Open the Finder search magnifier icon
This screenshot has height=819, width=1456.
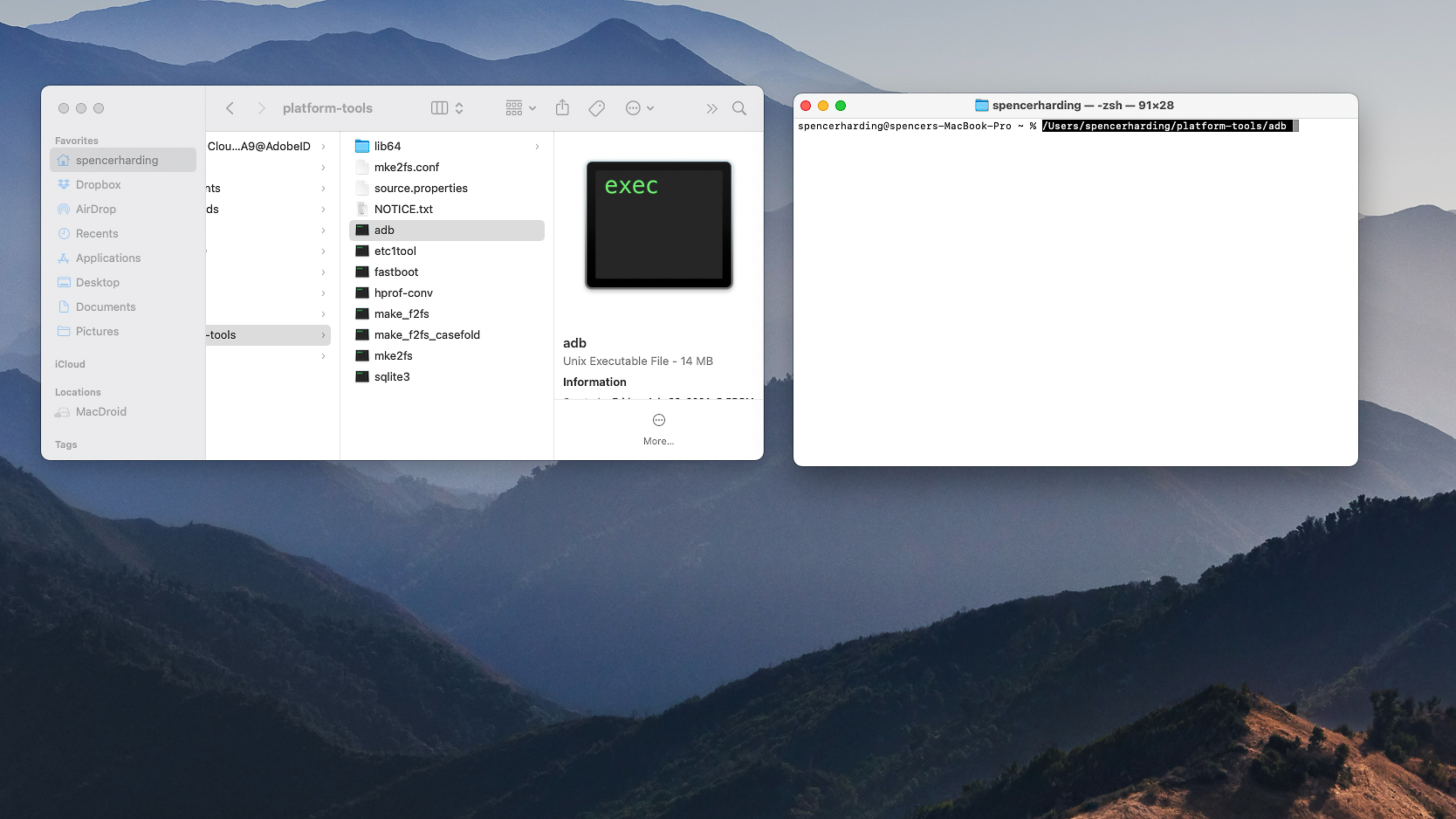point(739,108)
